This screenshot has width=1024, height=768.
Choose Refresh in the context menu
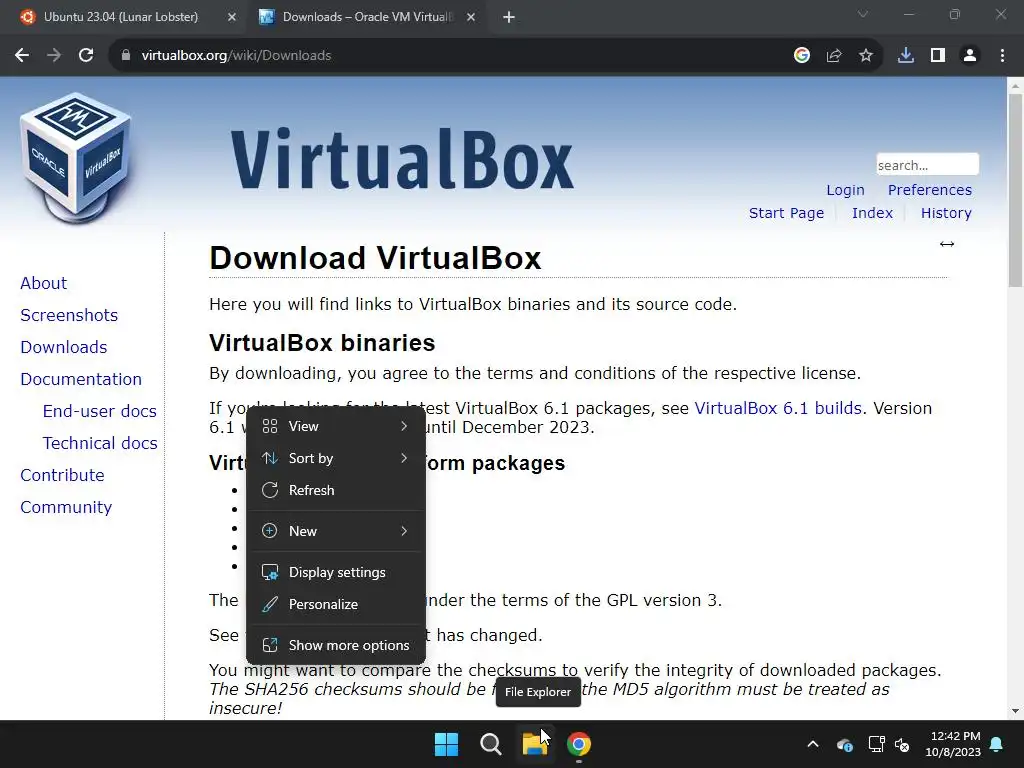[x=336, y=490]
